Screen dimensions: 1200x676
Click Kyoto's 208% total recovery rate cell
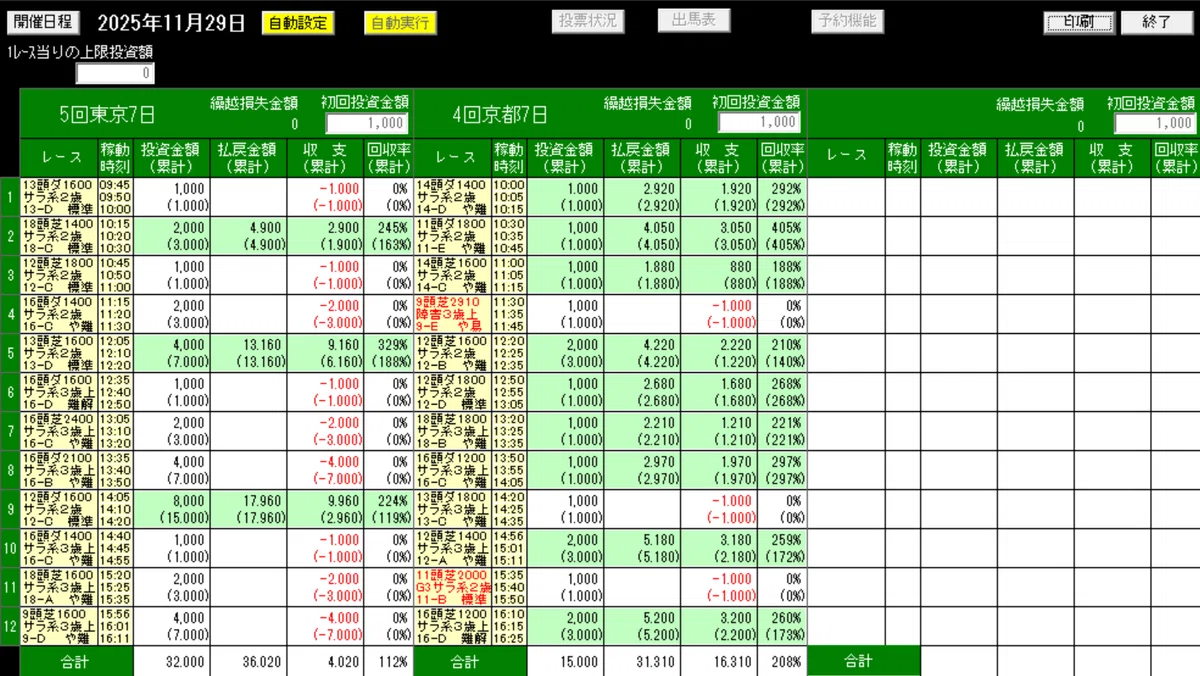[786, 661]
